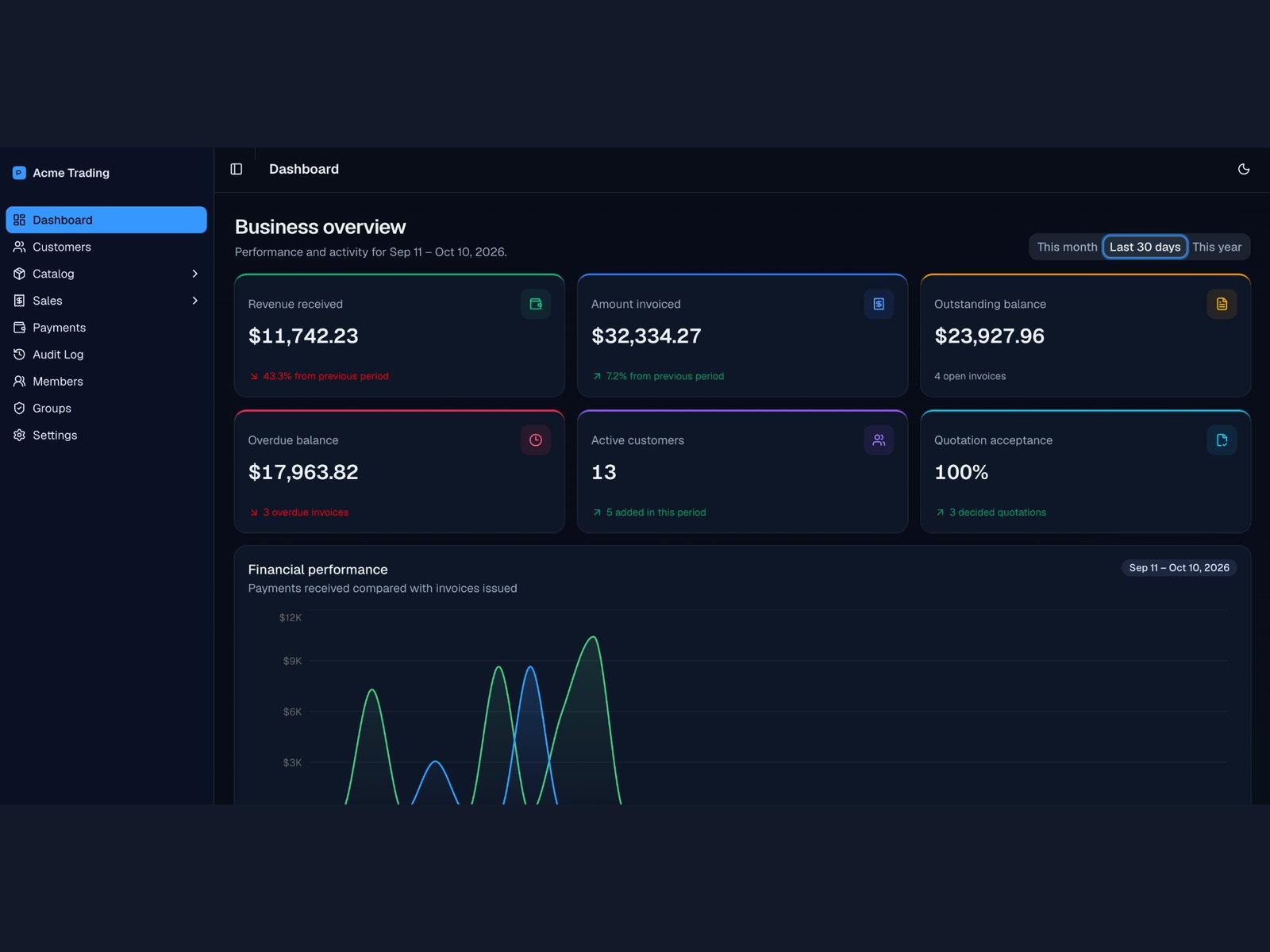Click the "5 added in this period" text
The image size is (1270, 952).
656,512
